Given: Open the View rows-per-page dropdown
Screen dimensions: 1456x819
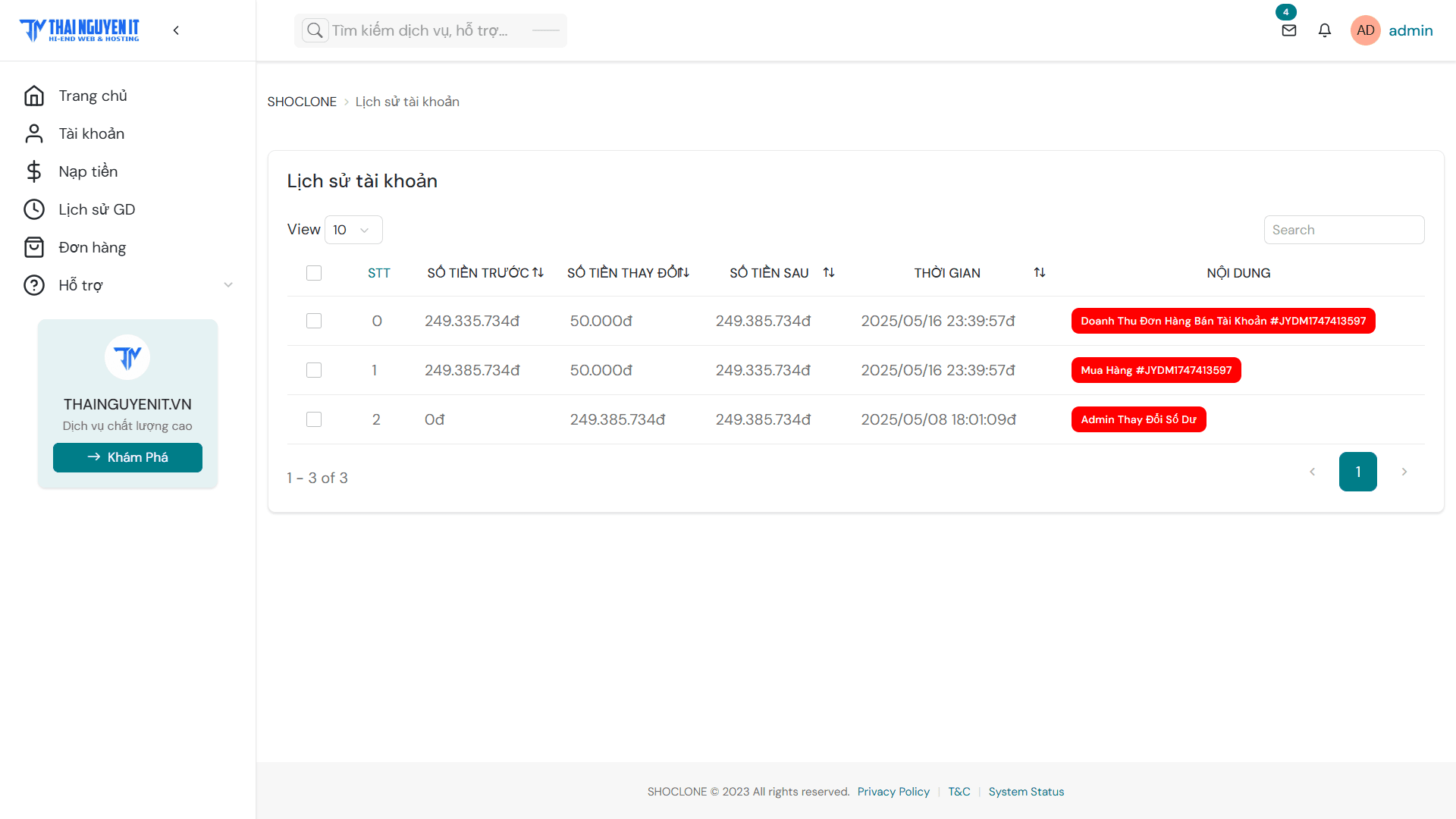Looking at the screenshot, I should pyautogui.click(x=353, y=230).
